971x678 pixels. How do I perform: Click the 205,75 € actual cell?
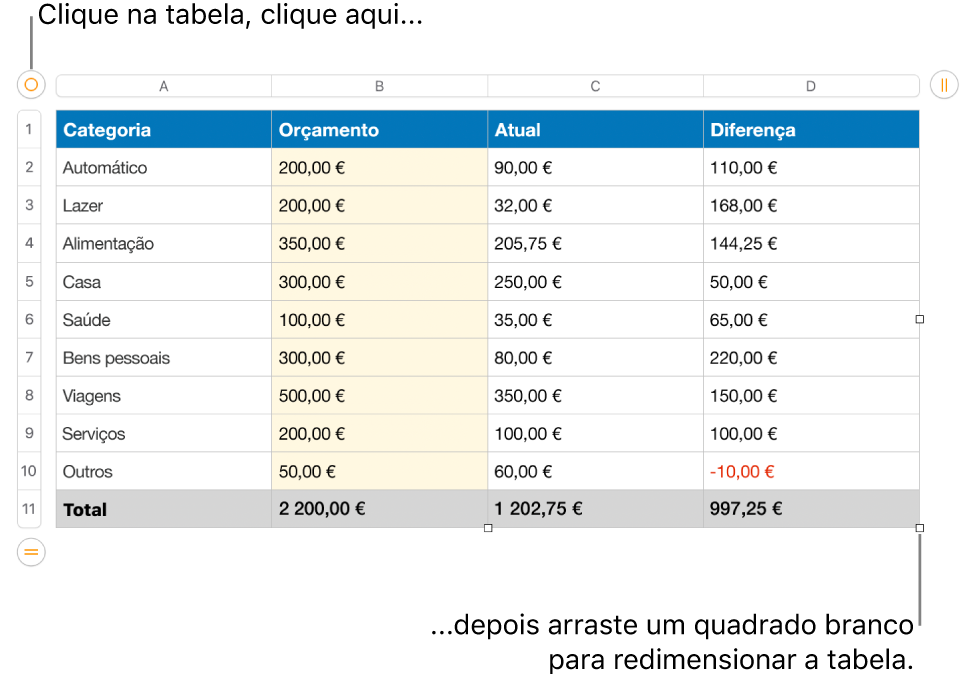tap(595, 243)
